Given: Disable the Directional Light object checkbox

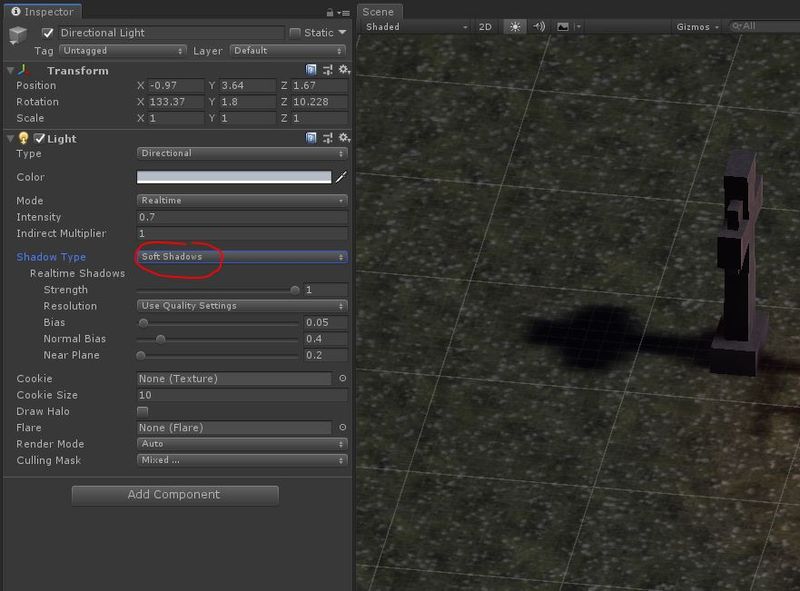Looking at the screenshot, I should (x=48, y=33).
